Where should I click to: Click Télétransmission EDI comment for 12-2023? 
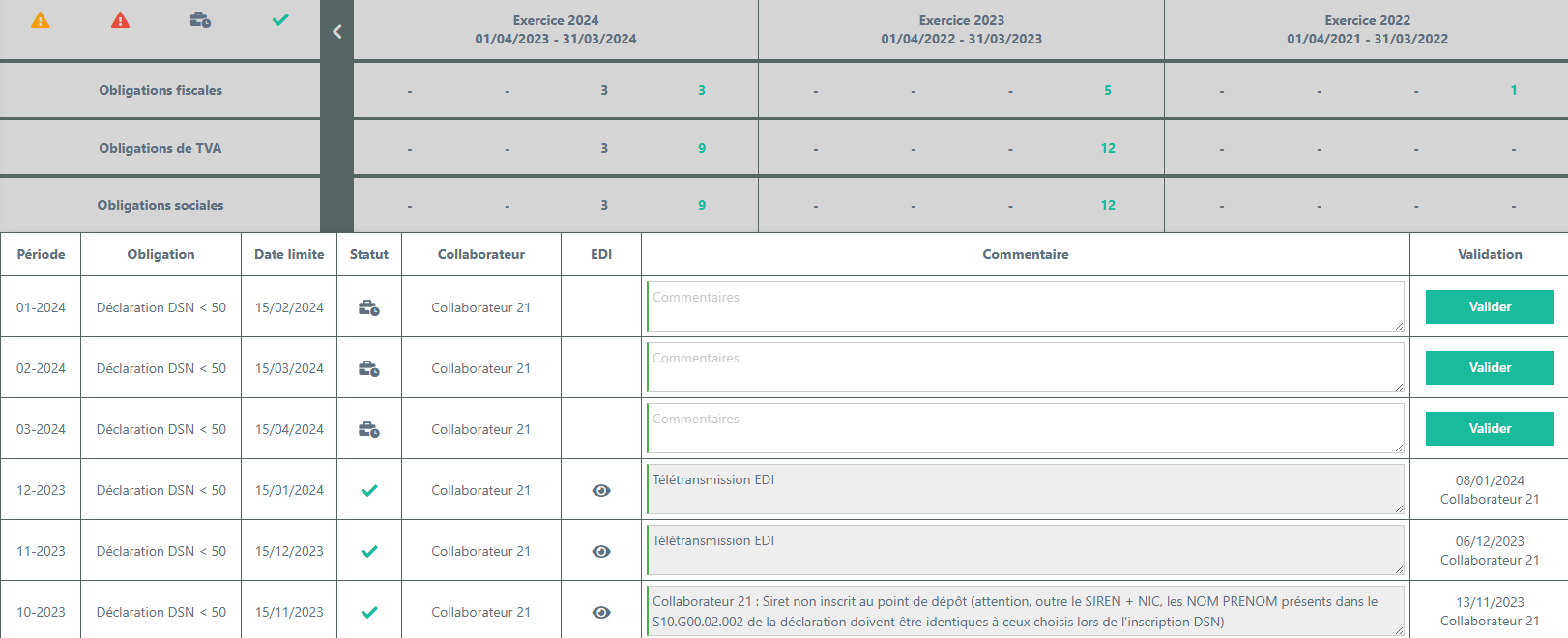pos(1025,489)
